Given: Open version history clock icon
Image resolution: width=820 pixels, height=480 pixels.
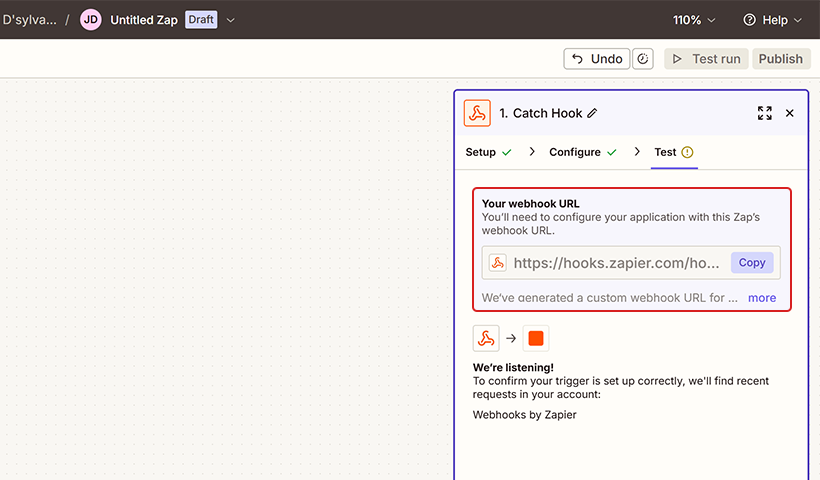Looking at the screenshot, I should 644,59.
